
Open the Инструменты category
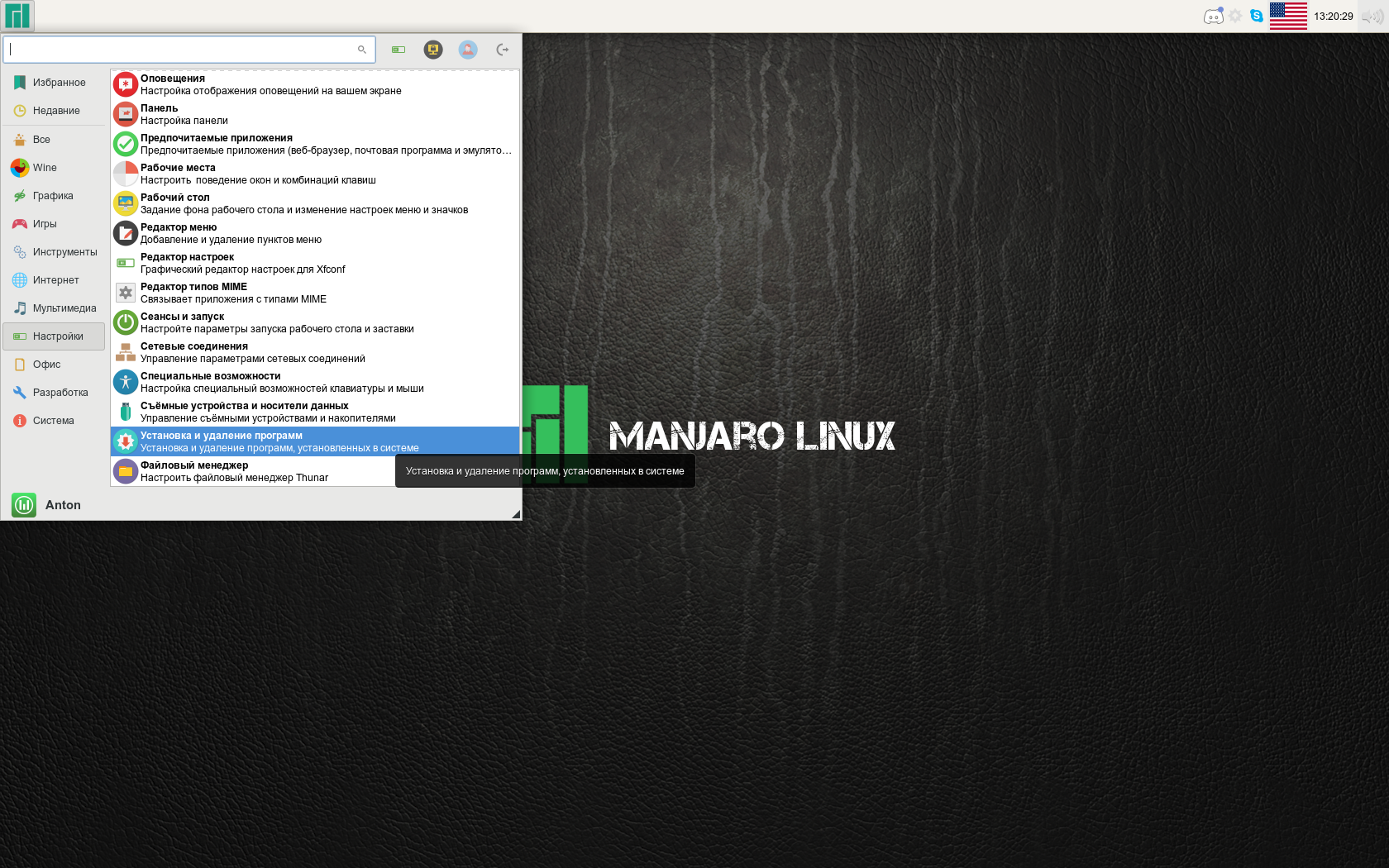pyautogui.click(x=54, y=252)
